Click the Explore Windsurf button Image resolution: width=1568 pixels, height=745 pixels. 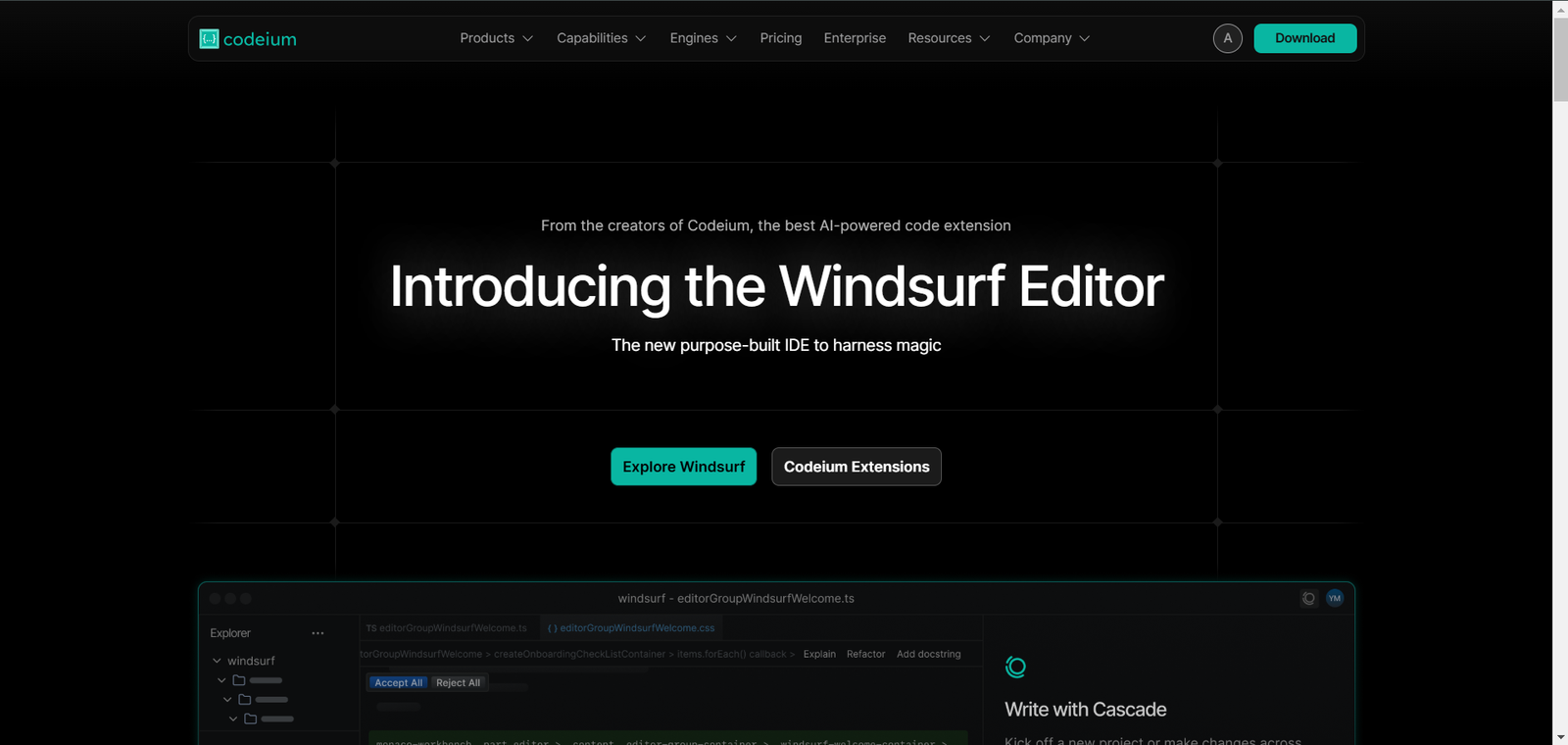(684, 467)
